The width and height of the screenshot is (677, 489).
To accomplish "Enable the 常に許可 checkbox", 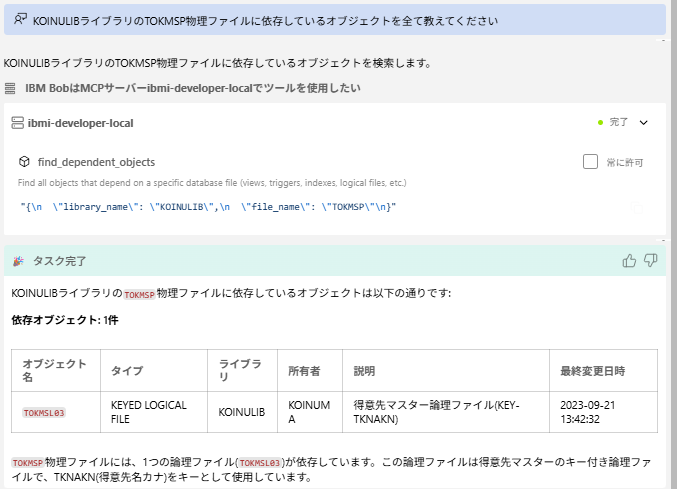I will [x=590, y=162].
